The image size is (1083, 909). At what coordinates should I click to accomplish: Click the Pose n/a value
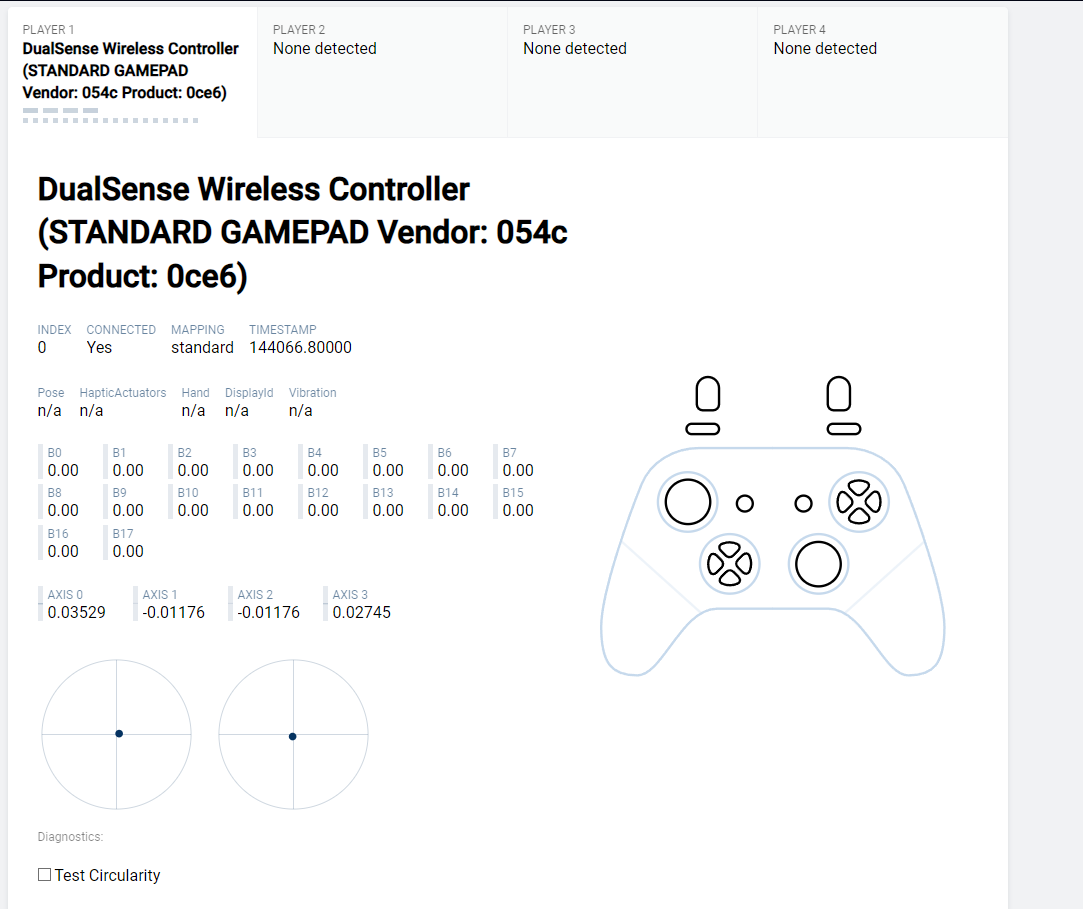(49, 411)
